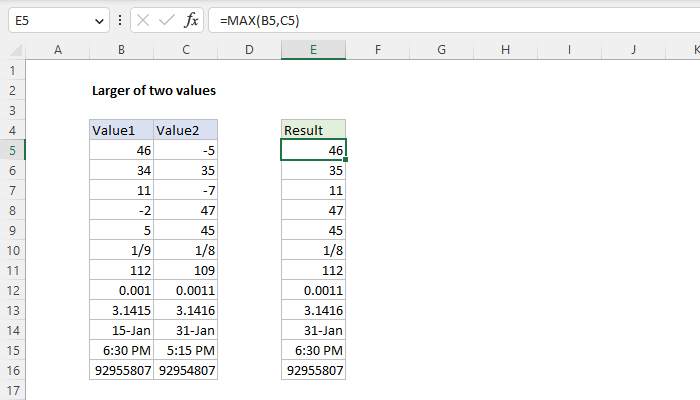The image size is (700, 400).
Task: Select cell B8 containing -2
Action: (121, 210)
